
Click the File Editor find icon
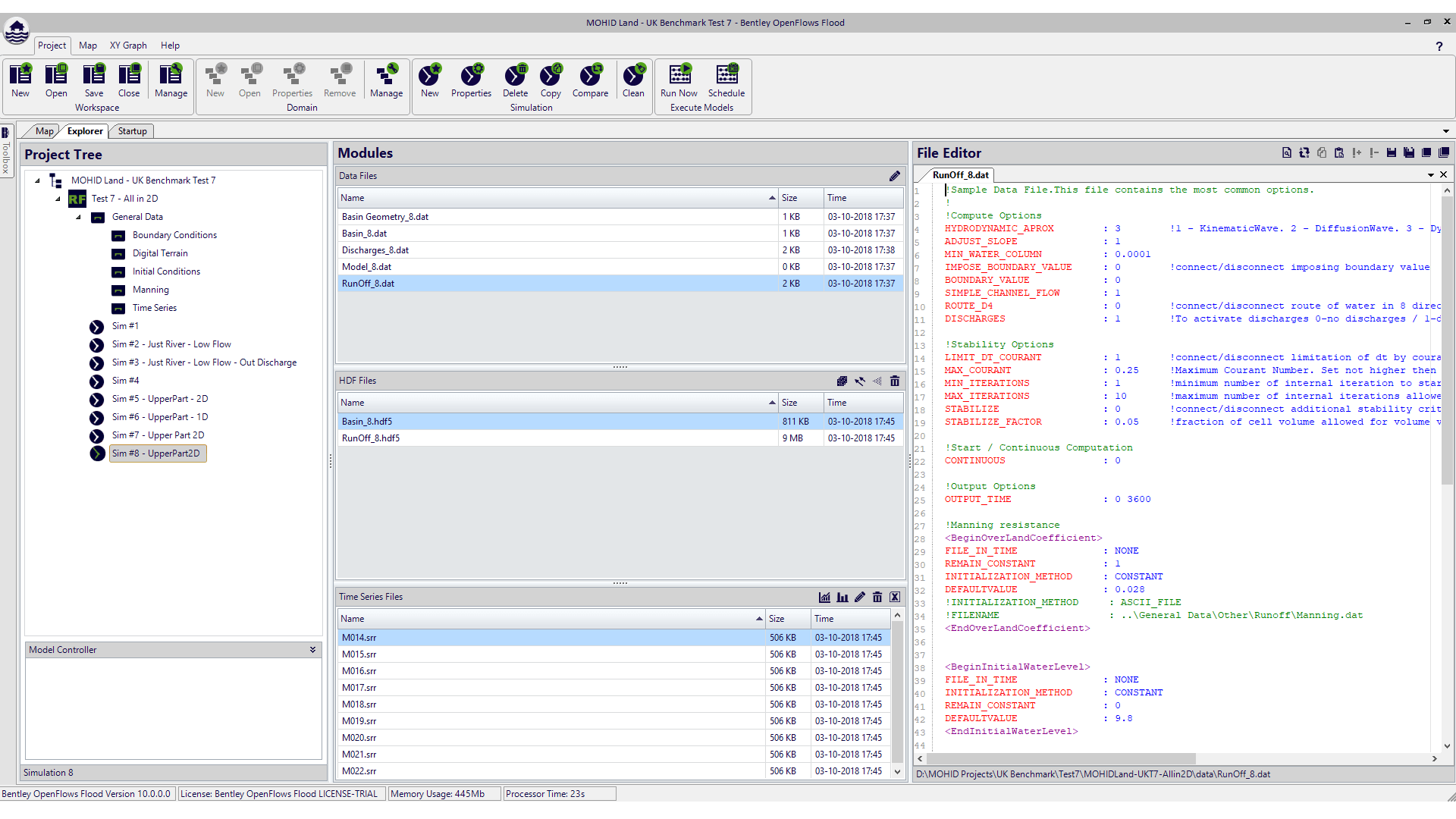[1287, 153]
